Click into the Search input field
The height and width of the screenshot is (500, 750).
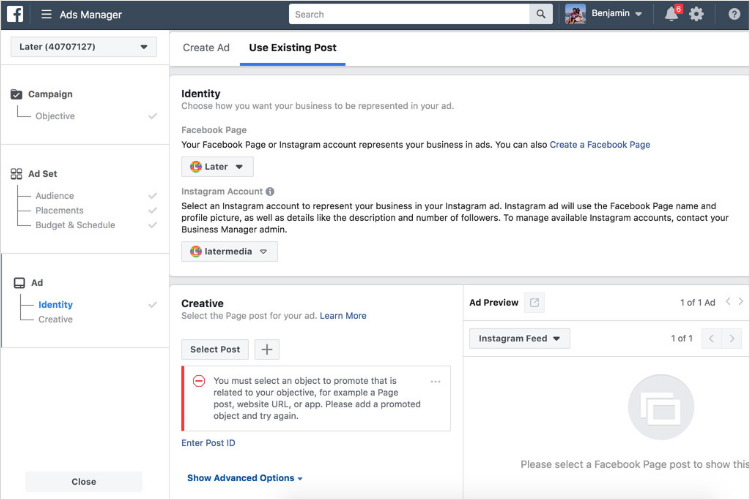tap(409, 14)
